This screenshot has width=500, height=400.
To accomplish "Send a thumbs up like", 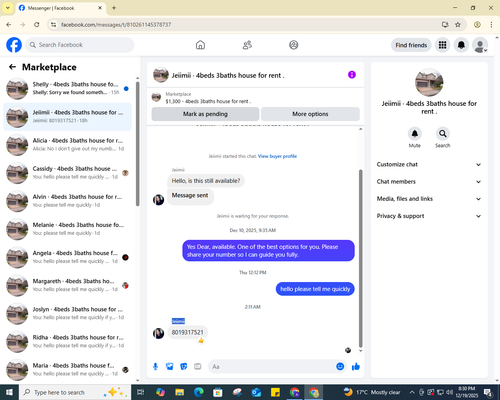I will pos(356,367).
